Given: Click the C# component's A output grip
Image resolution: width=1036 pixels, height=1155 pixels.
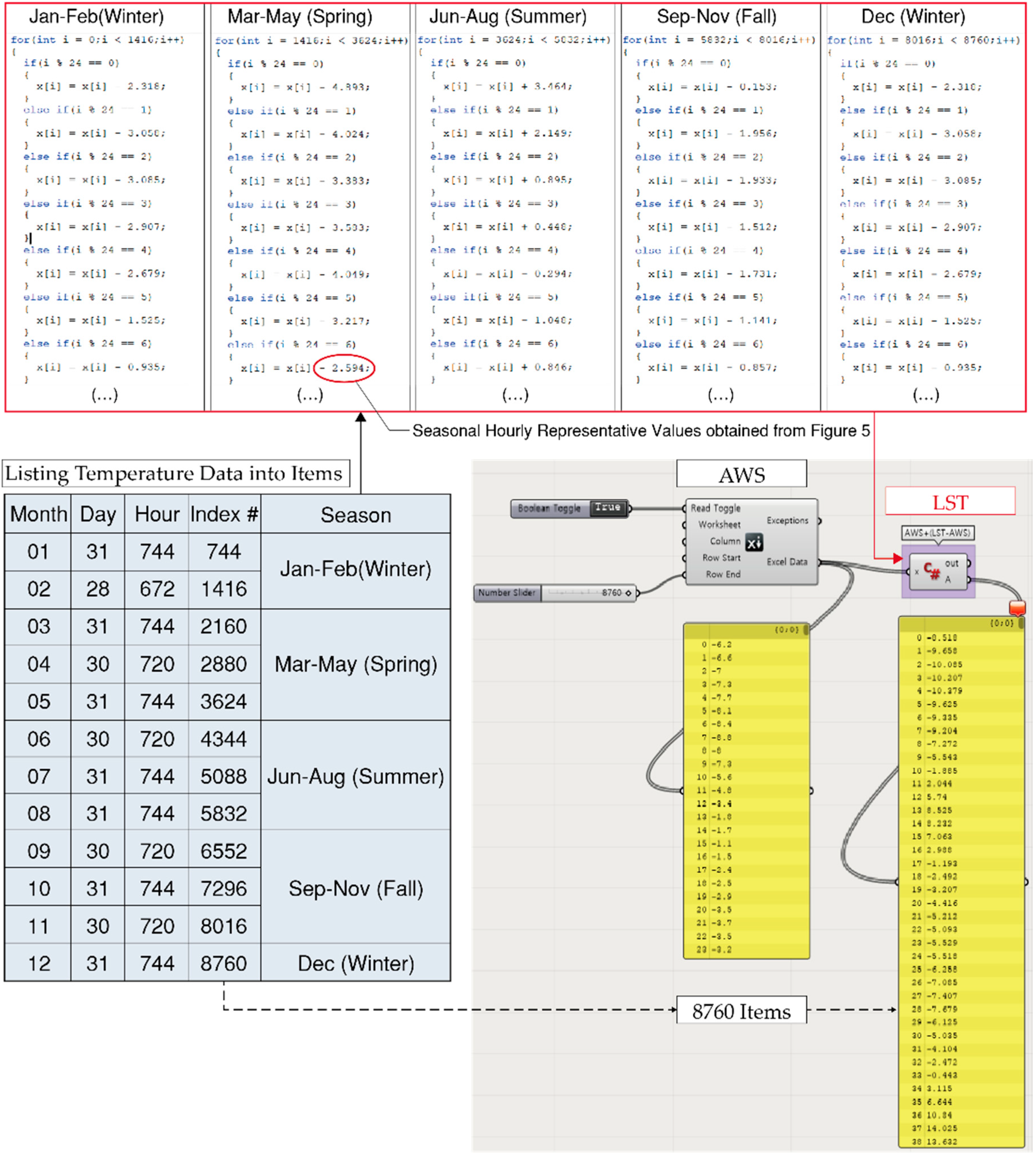Looking at the screenshot, I should [x=969, y=579].
